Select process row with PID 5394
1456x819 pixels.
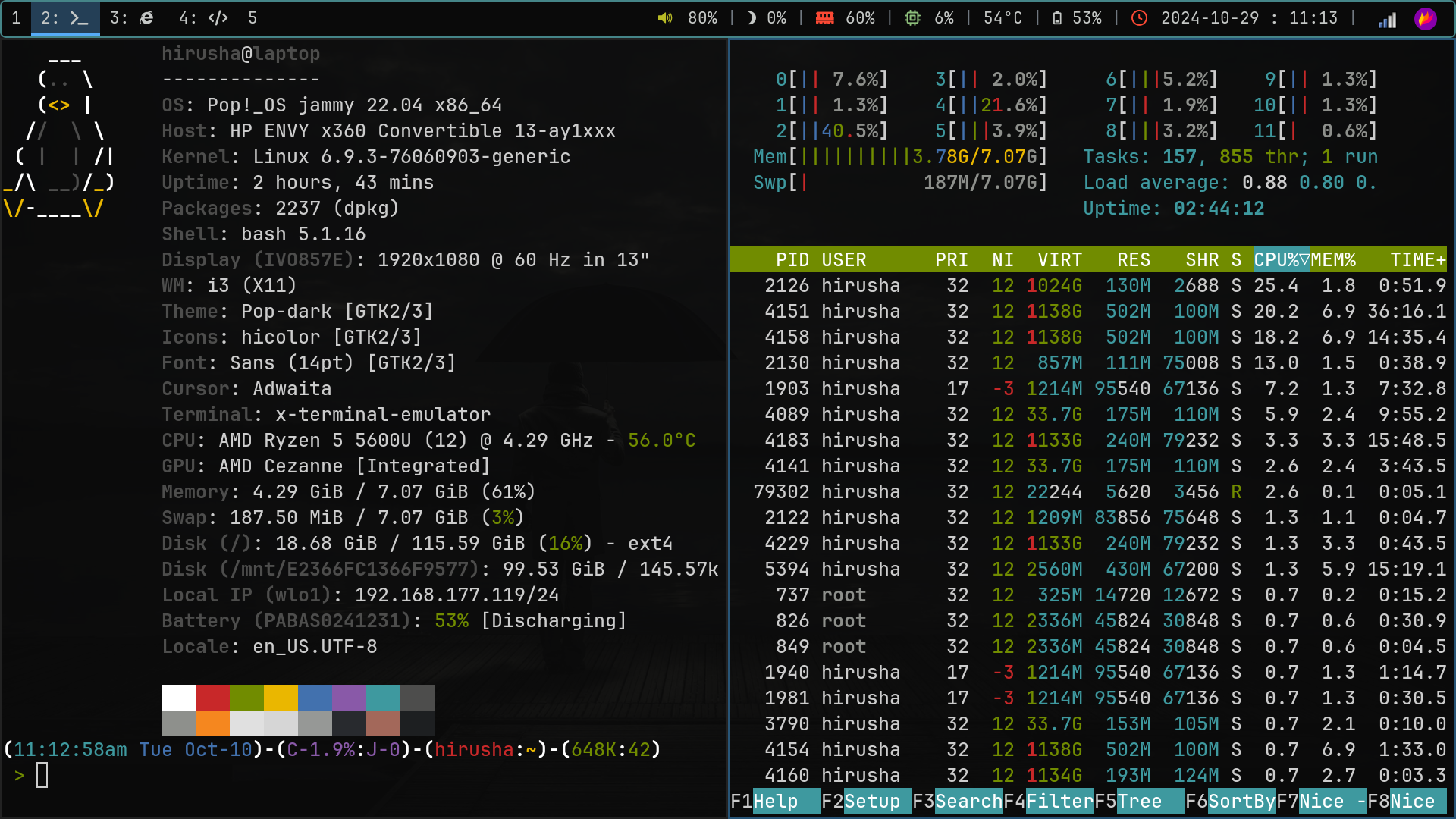coord(1089,570)
